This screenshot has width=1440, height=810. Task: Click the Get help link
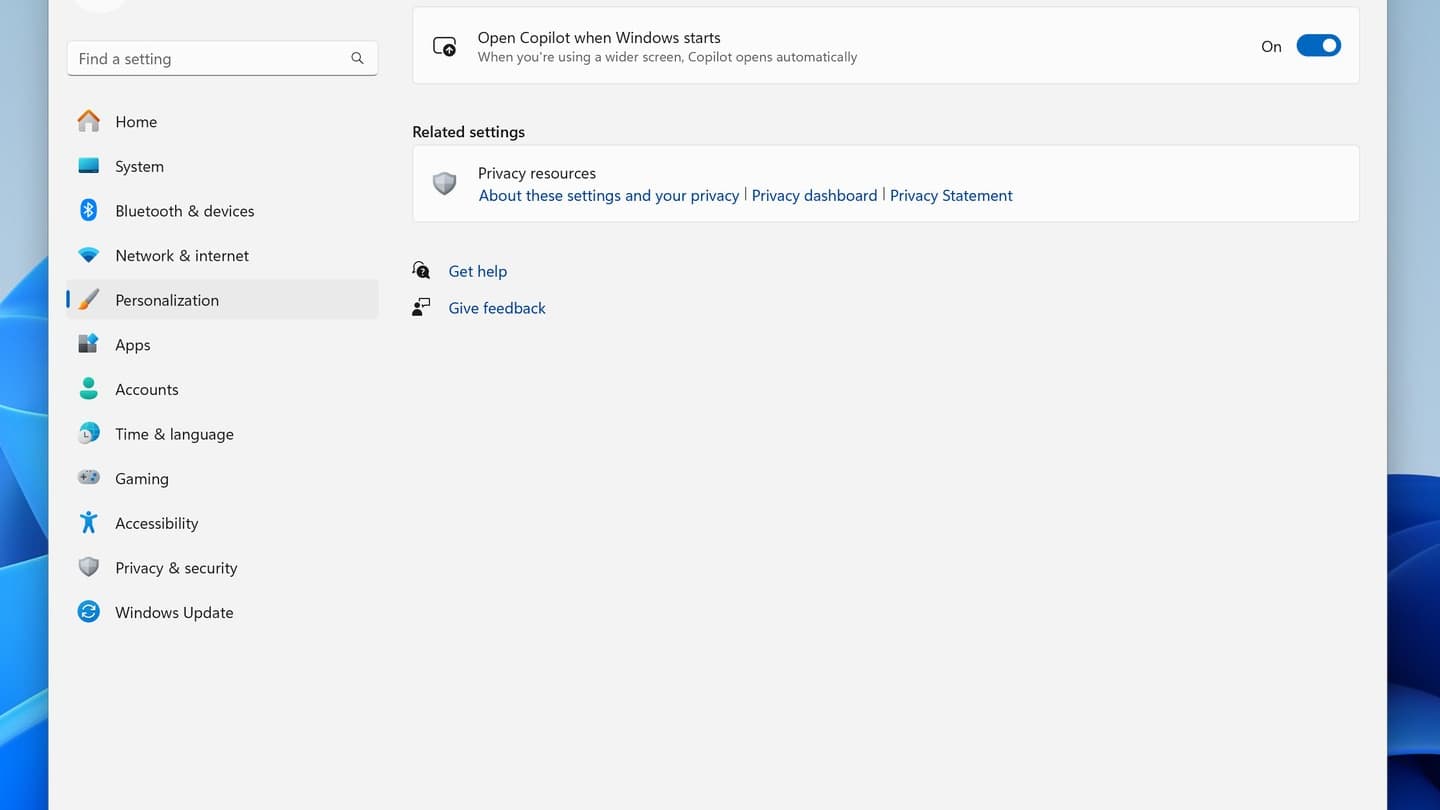477,271
